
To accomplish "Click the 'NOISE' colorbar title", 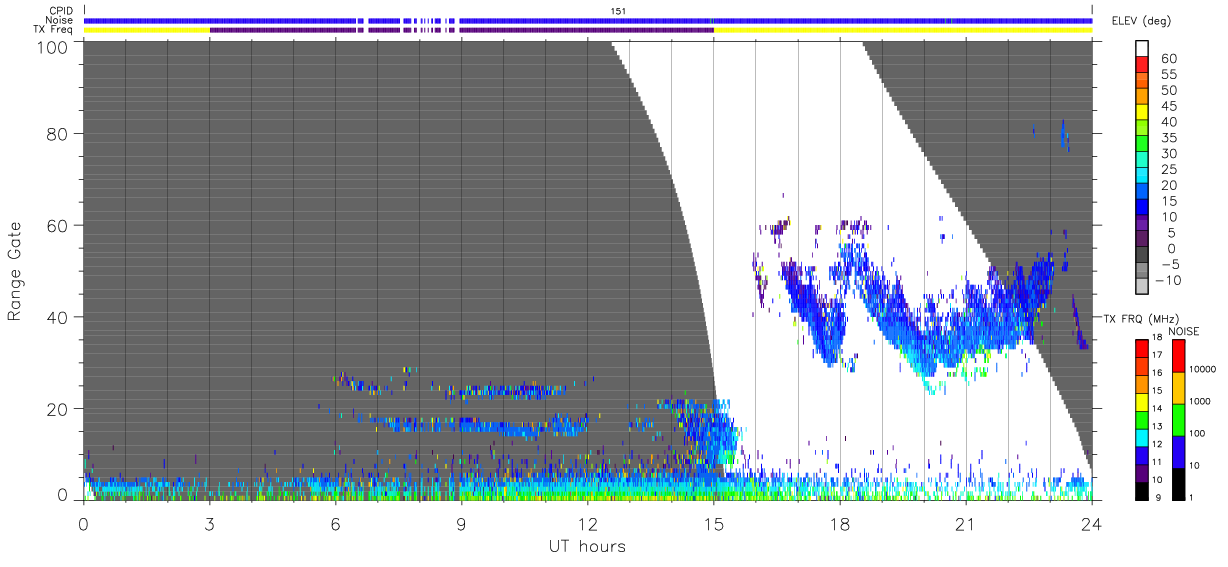I will point(1184,331).
